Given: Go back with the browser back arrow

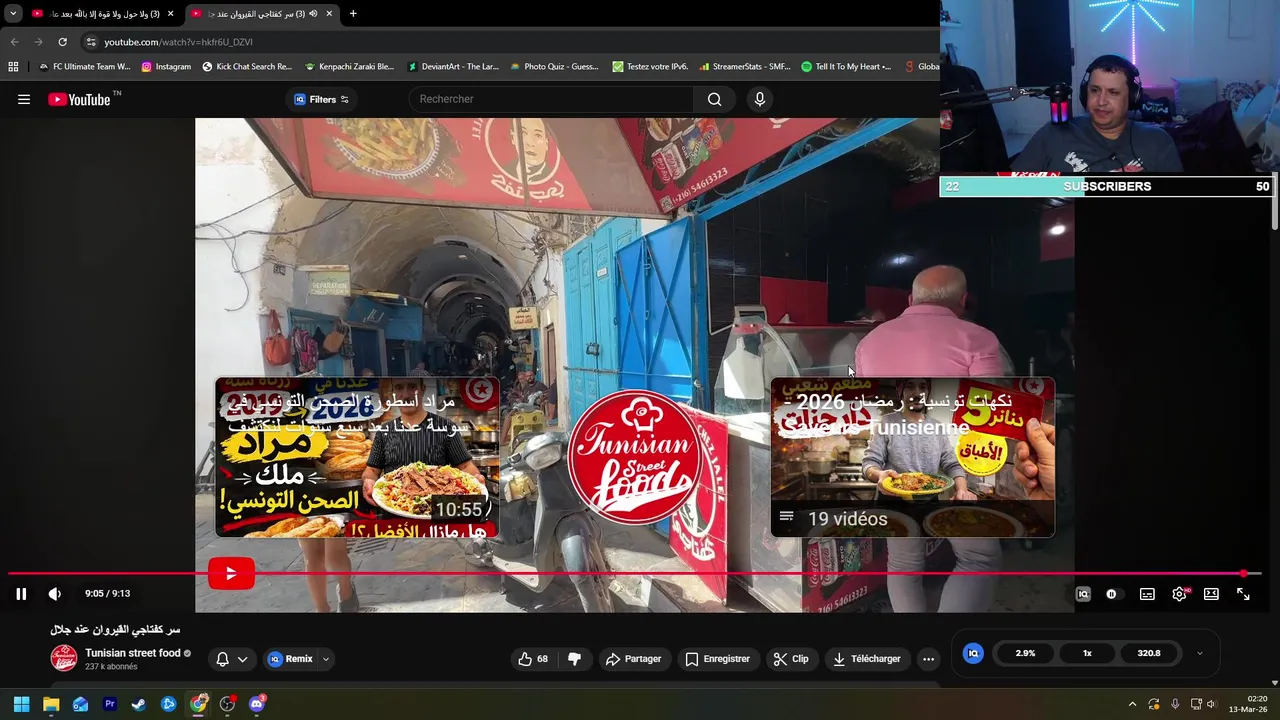Looking at the screenshot, I should click(14, 42).
